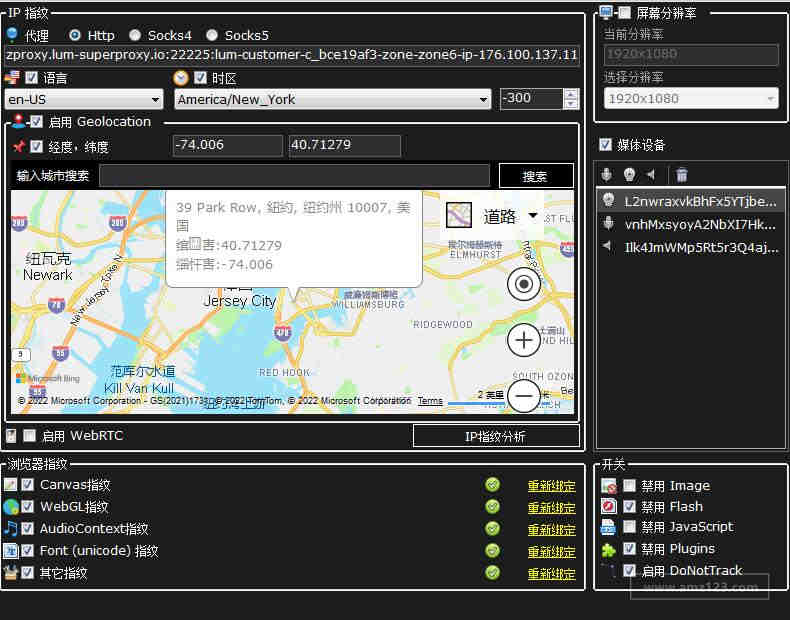Toggle the AudioContext指纹 checkbox
Image resolution: width=790 pixels, height=620 pixels.
[28, 528]
